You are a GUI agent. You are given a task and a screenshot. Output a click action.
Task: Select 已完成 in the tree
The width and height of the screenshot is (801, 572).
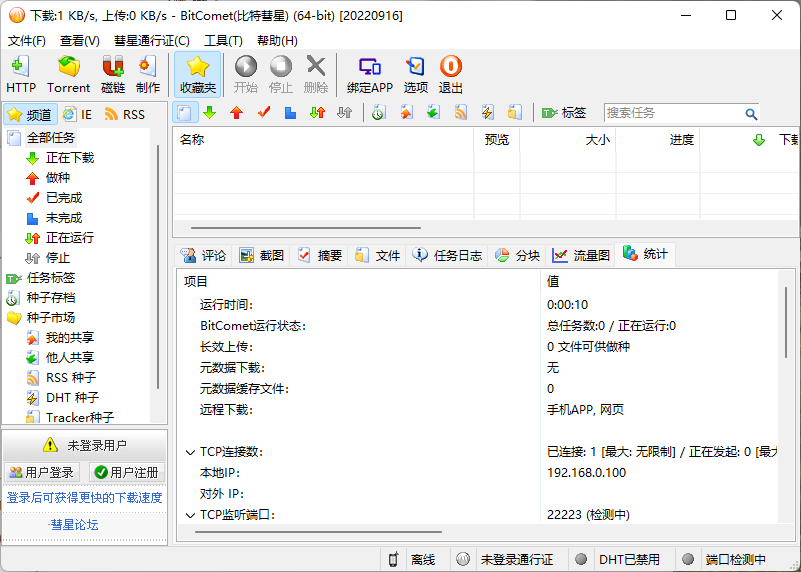(x=64, y=198)
